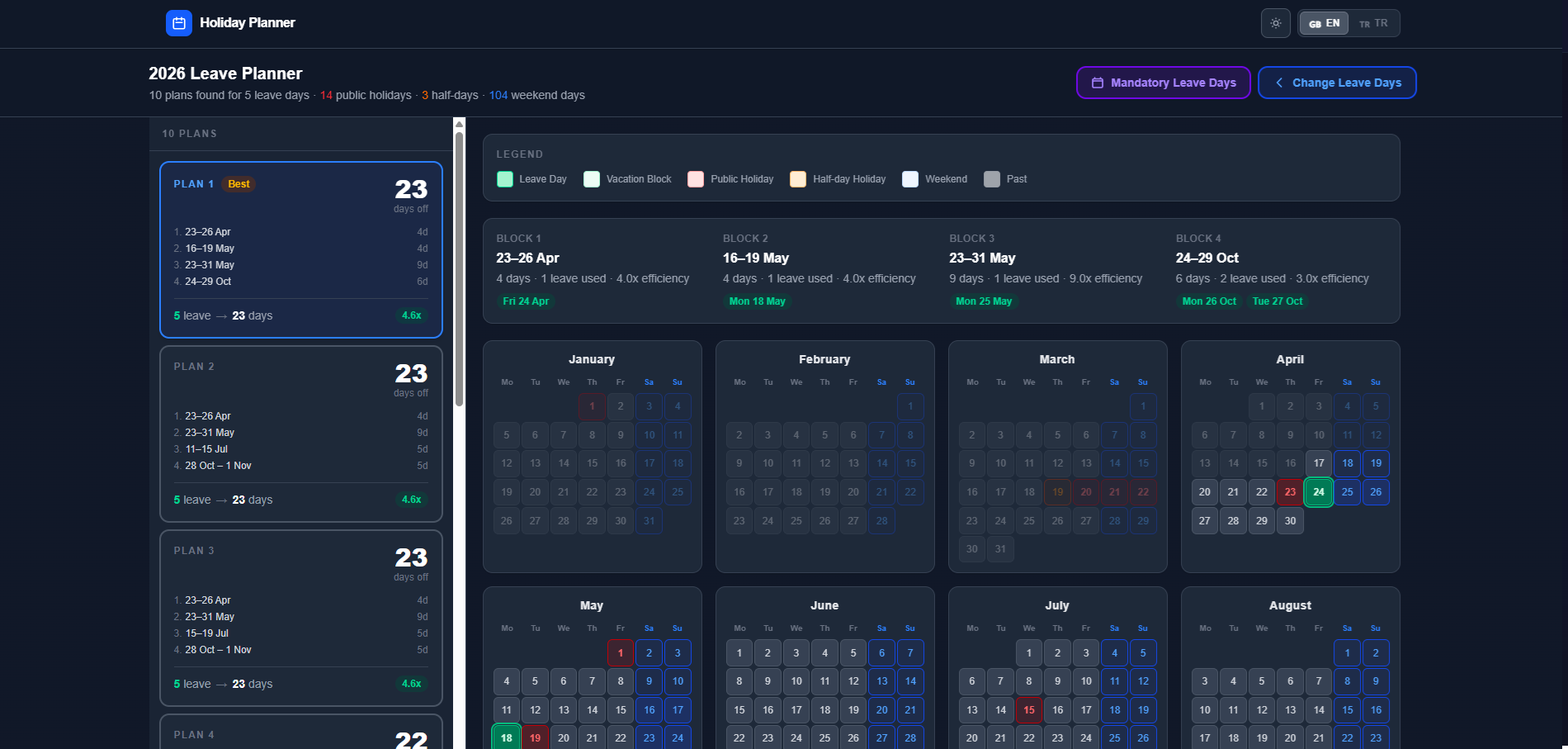This screenshot has height=749, width=1568.
Task: Click the Change Leave Days button
Action: click(x=1337, y=83)
